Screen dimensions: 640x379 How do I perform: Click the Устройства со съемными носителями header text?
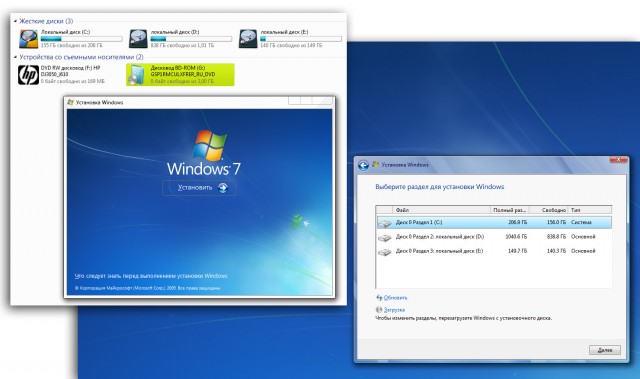(81, 57)
